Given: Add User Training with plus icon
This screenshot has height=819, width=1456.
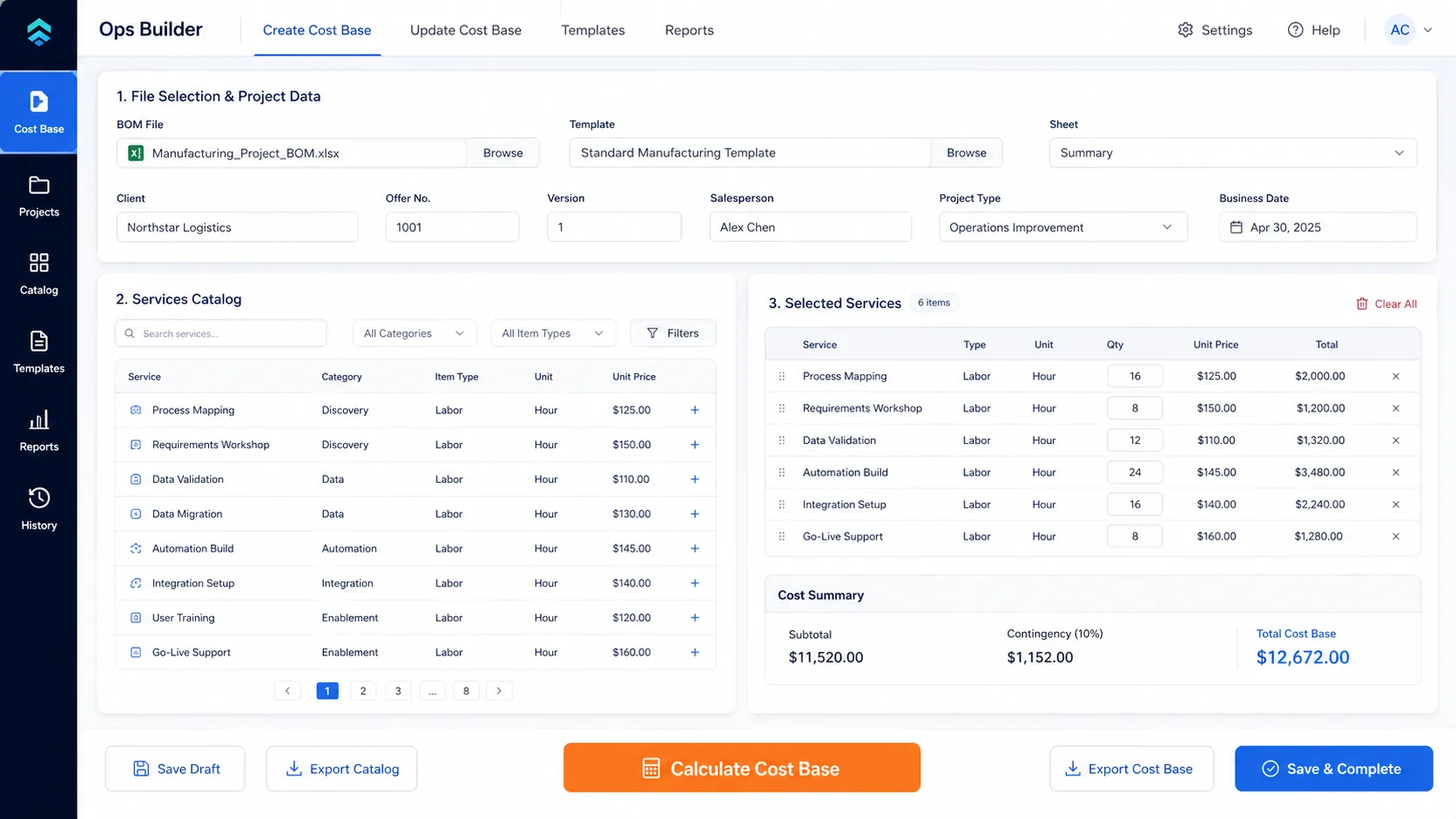Looking at the screenshot, I should tap(695, 618).
